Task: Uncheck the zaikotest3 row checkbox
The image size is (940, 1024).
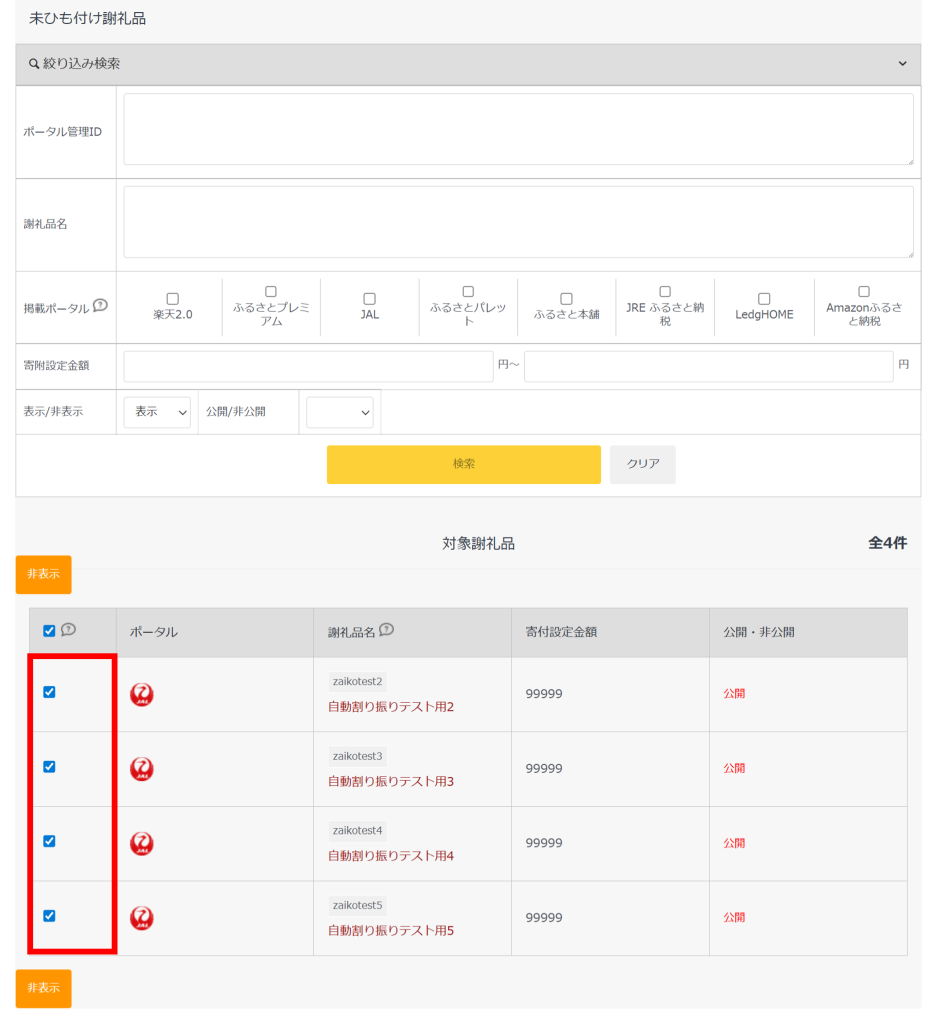Action: coord(49,767)
